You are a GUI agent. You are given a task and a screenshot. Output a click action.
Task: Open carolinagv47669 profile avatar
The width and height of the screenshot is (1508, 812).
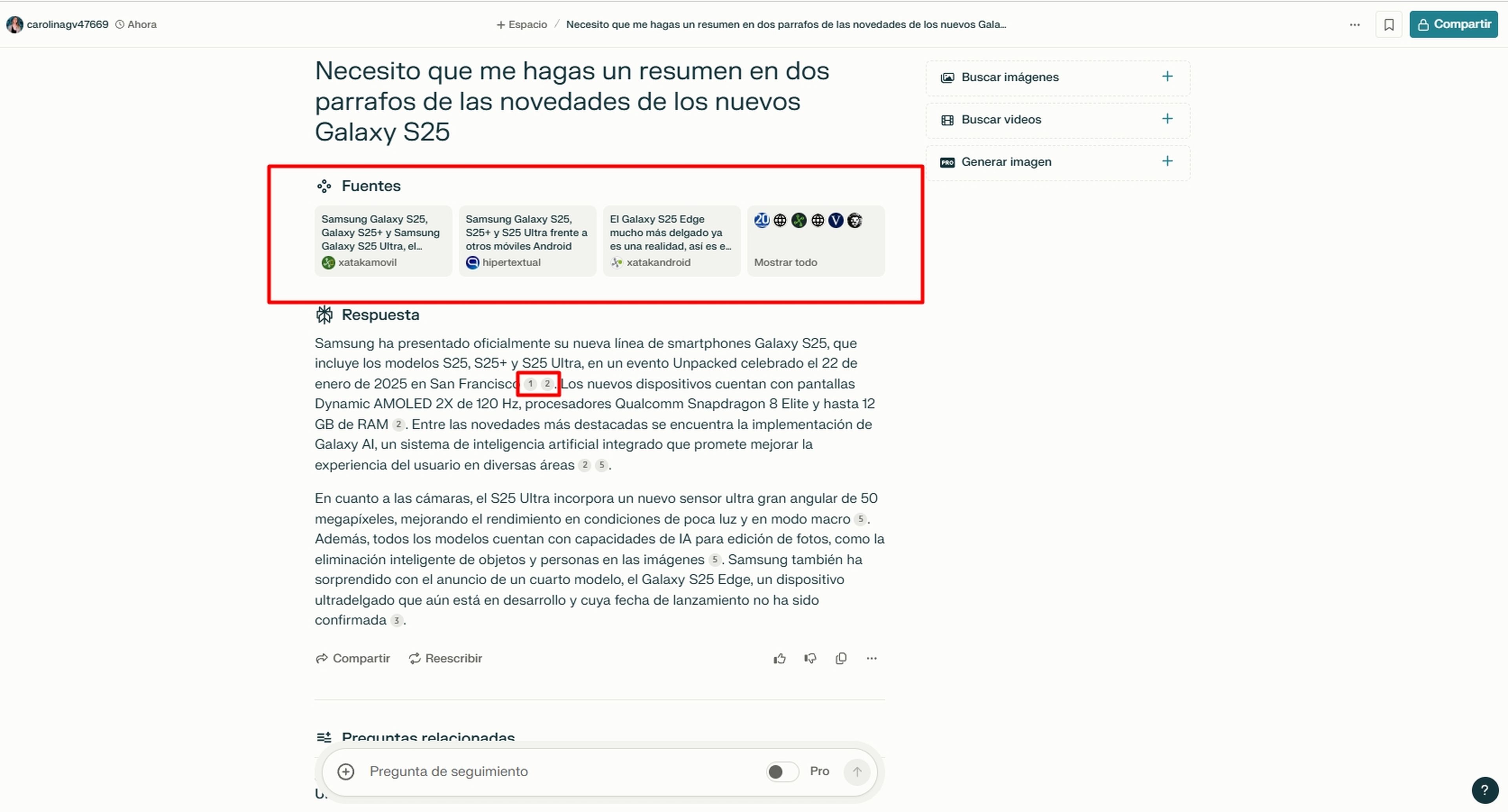pos(14,25)
